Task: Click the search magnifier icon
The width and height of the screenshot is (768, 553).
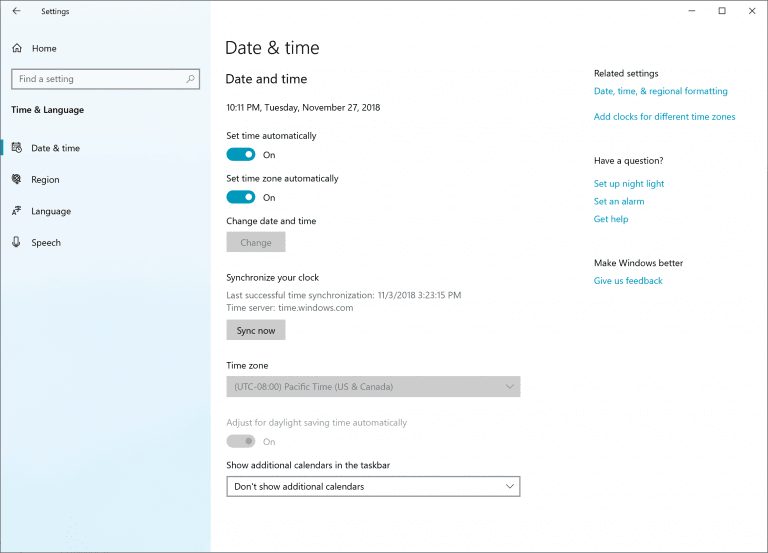Action: [x=190, y=79]
